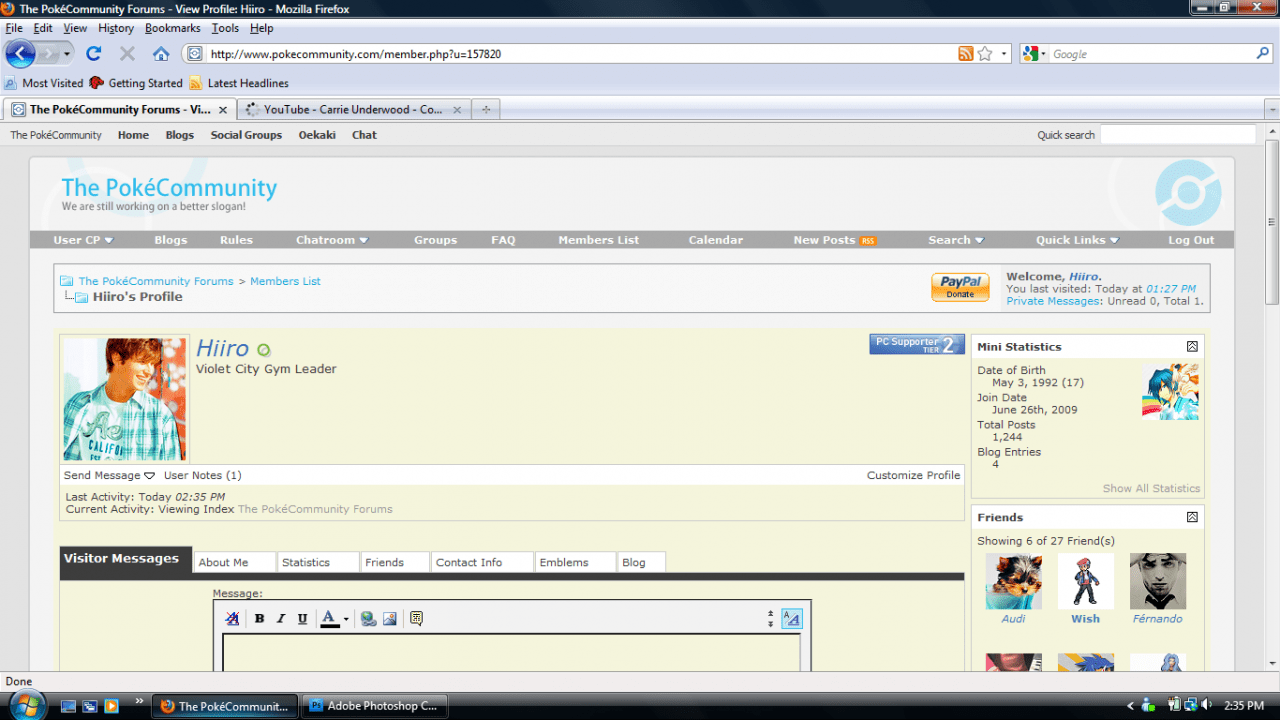The width and height of the screenshot is (1280, 720).
Task: Toggle italic formatting in message editor
Action: click(x=281, y=619)
